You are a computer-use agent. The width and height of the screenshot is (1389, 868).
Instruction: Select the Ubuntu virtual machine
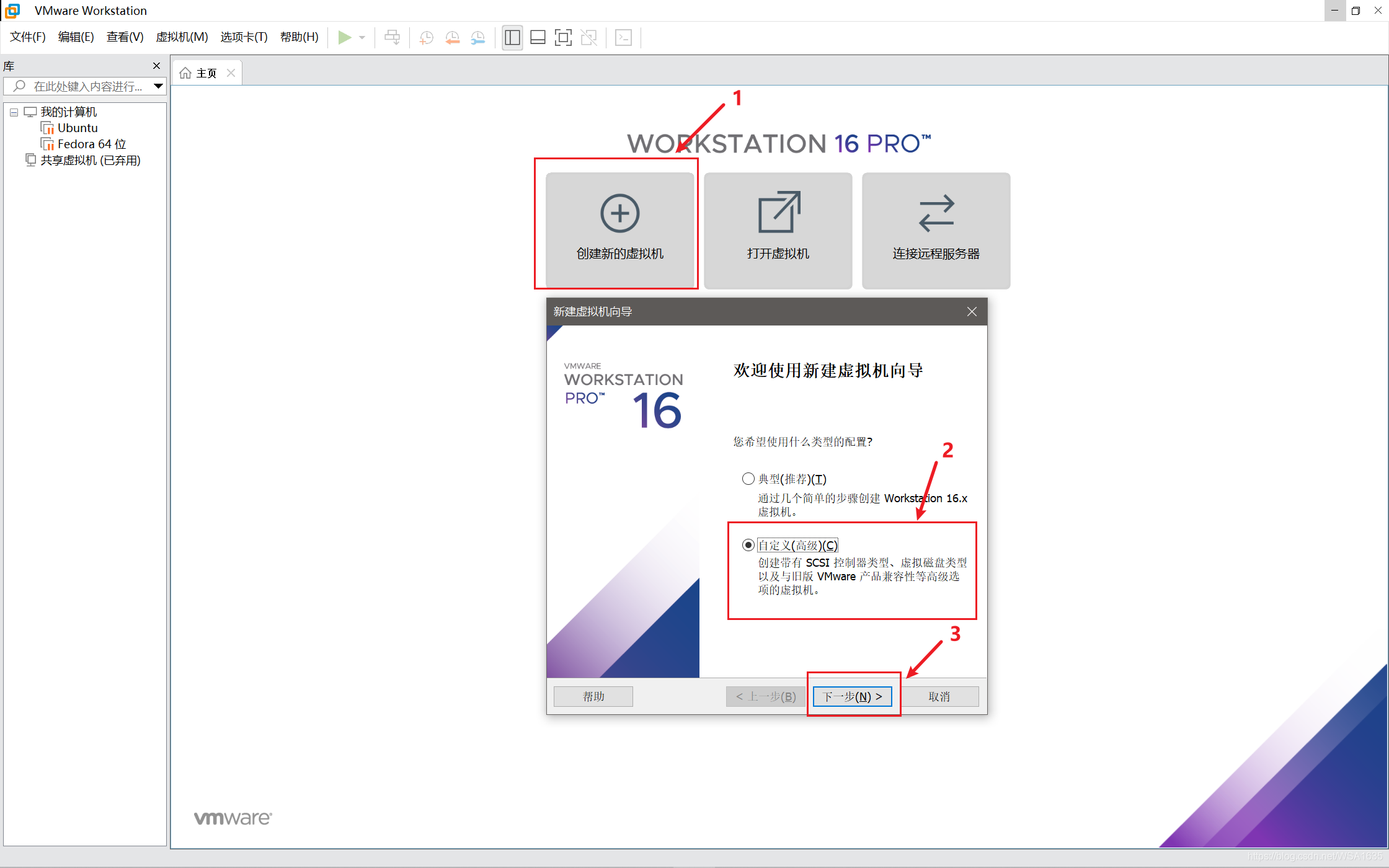point(77,128)
